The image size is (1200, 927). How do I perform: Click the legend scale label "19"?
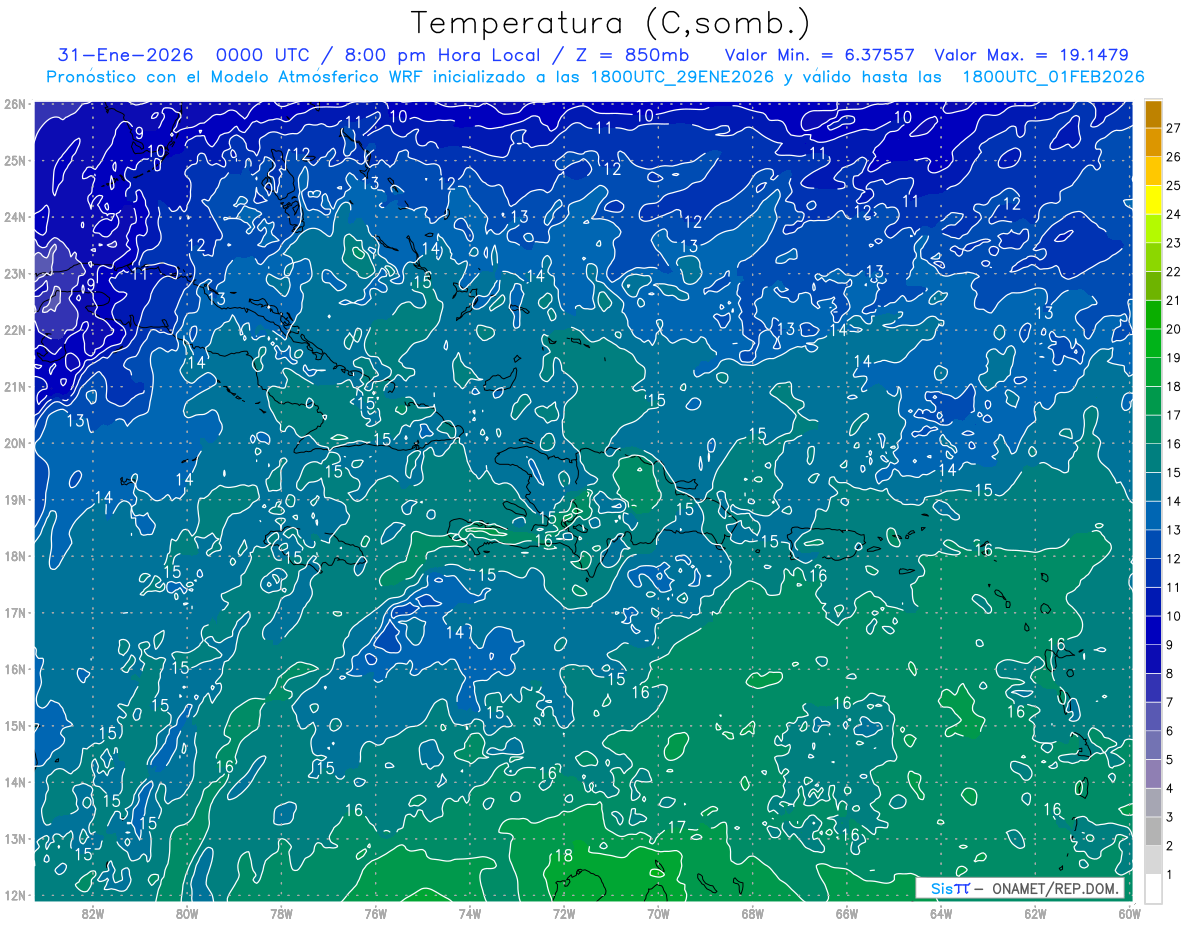pyautogui.click(x=1173, y=358)
